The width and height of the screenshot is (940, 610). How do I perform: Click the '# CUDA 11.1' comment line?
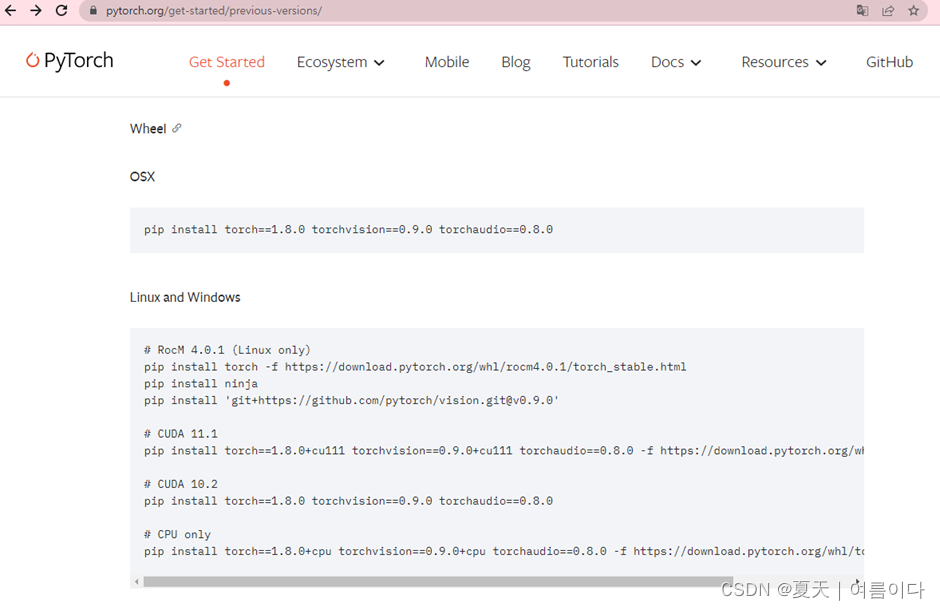tap(180, 434)
